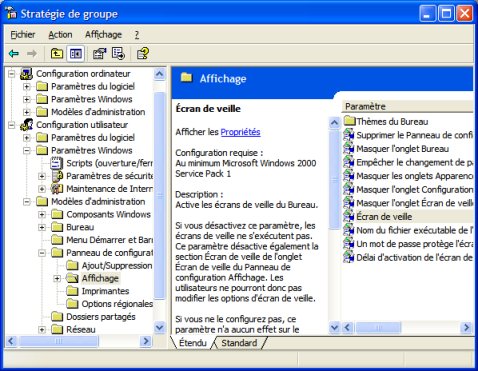Open the Fichier menu

click(23, 34)
